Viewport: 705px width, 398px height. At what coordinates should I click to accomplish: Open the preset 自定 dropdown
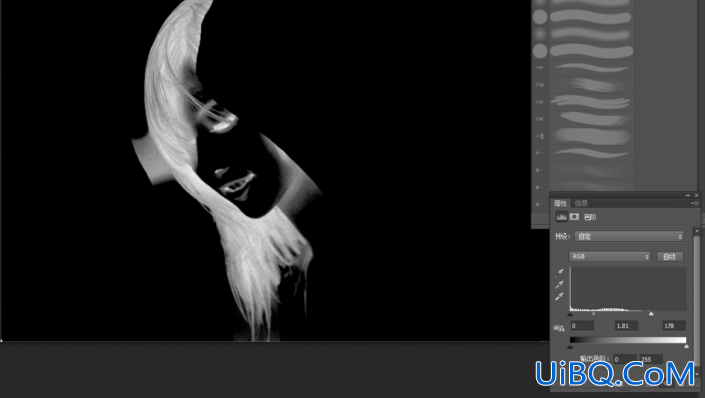[629, 236]
